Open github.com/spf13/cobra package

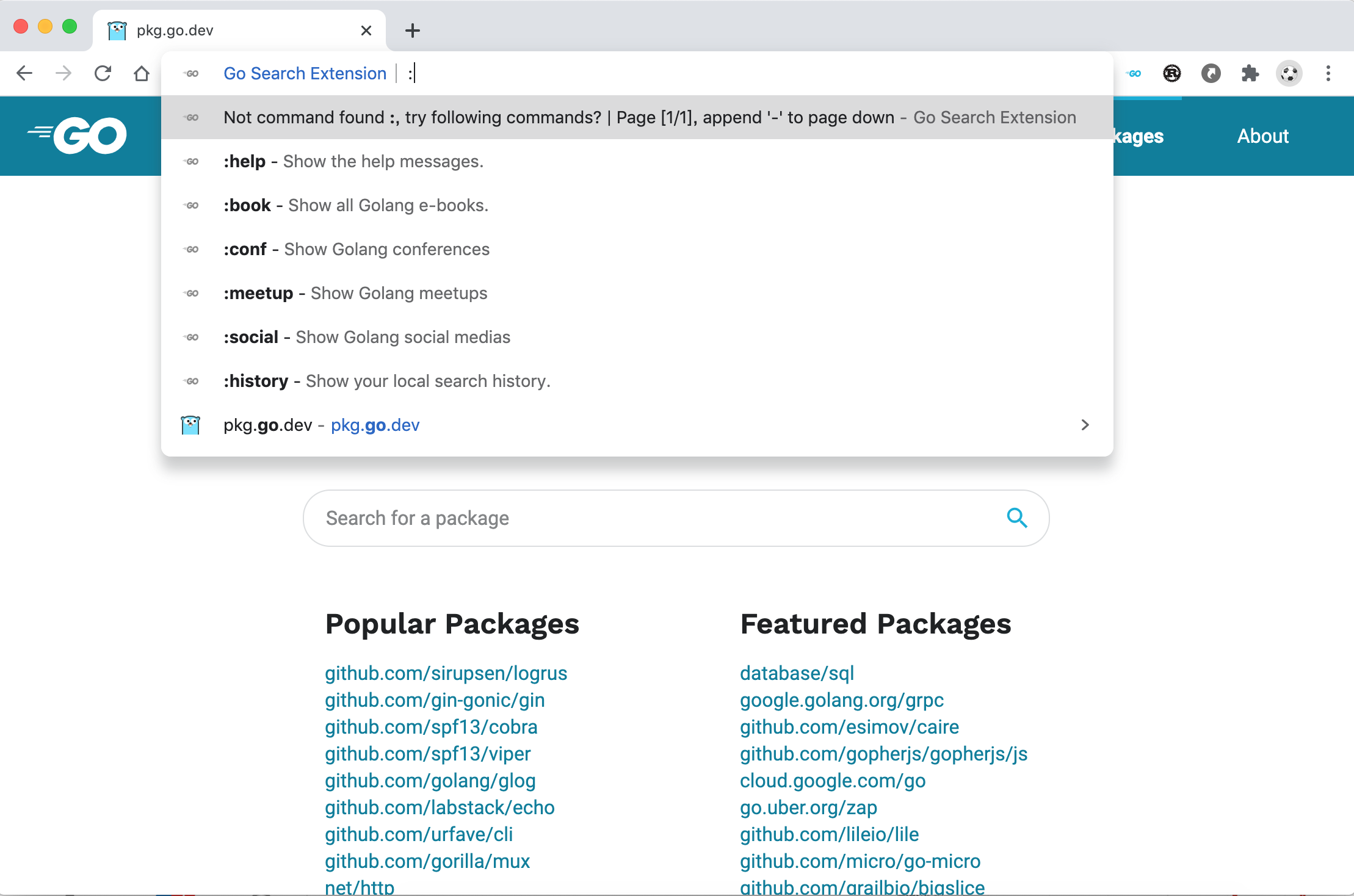coord(431,727)
